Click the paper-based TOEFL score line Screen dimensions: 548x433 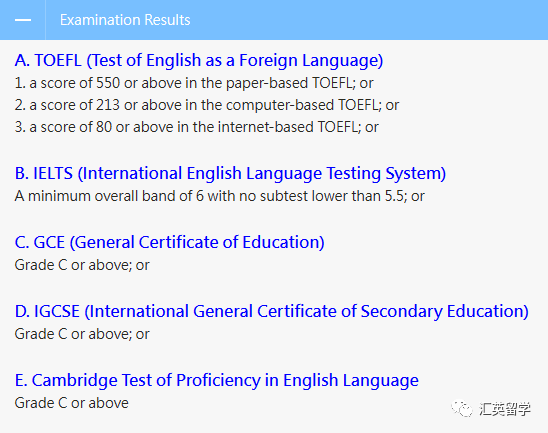tap(194, 83)
